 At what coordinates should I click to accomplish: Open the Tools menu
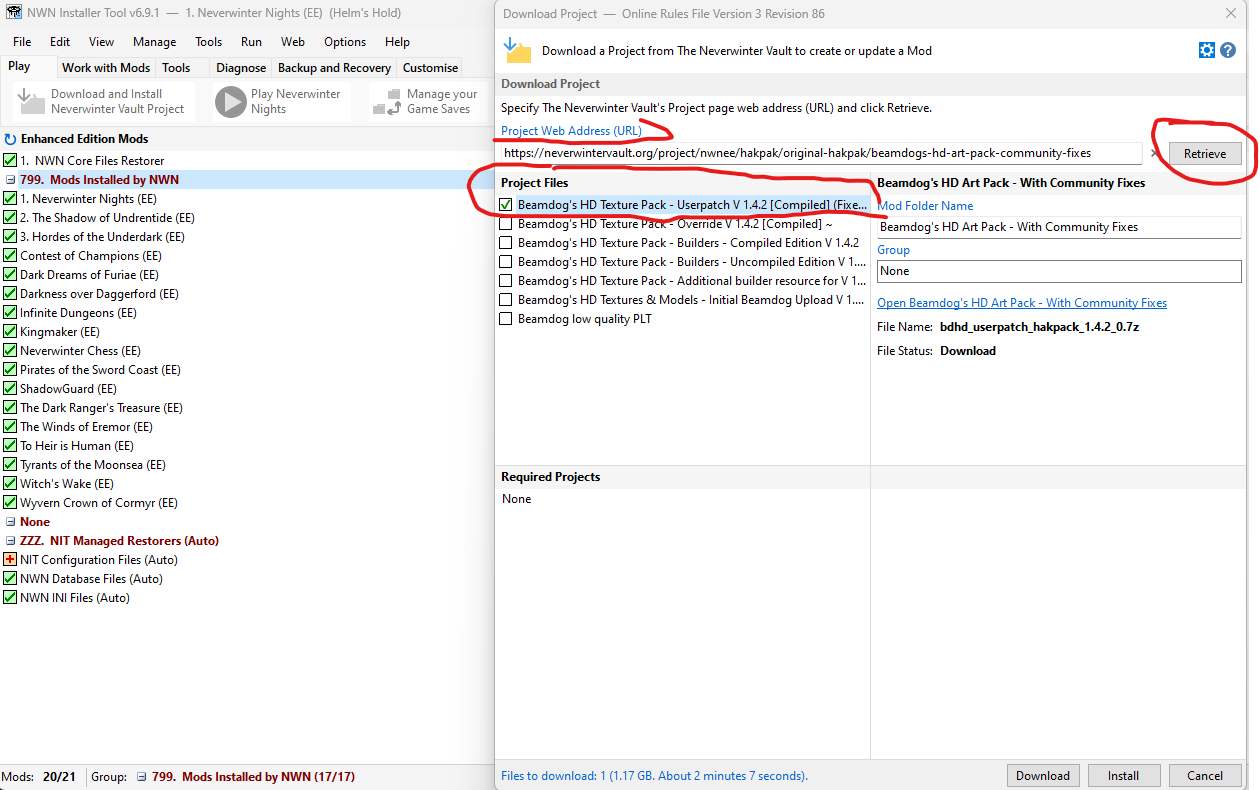click(x=209, y=42)
